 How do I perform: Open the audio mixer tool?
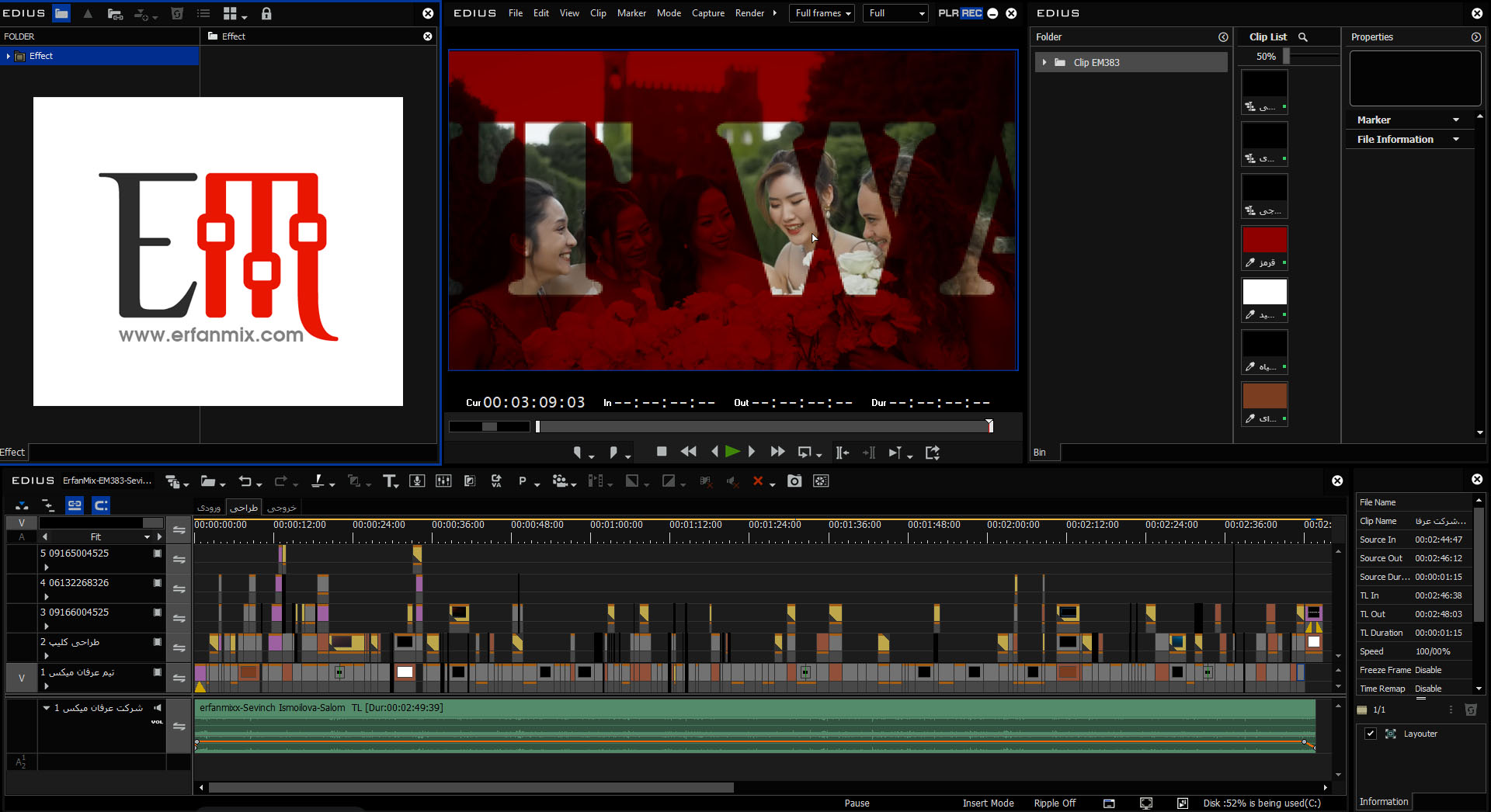pyautogui.click(x=443, y=481)
